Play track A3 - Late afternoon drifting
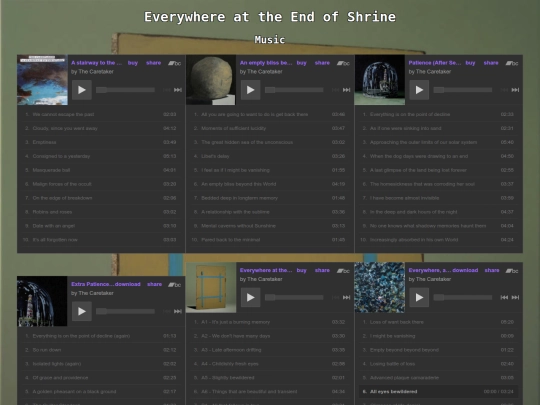 [x=270, y=350]
